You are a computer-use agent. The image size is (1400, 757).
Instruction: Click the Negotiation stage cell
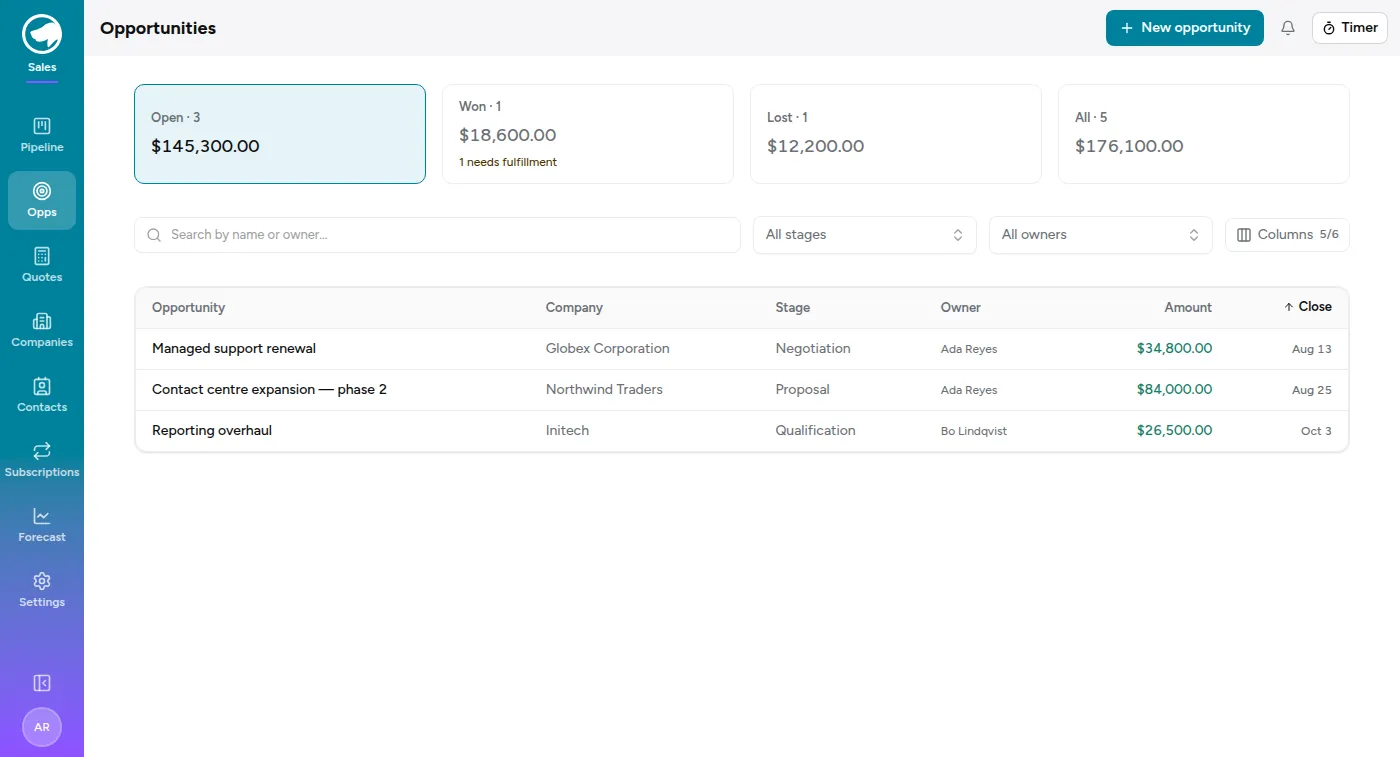tap(813, 349)
